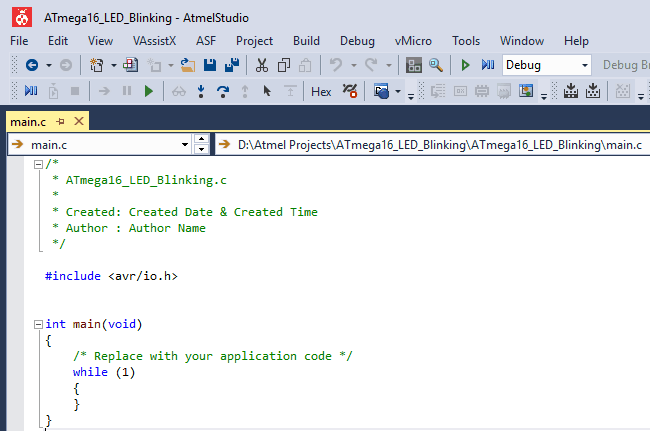
Task: Click the main.c file path field
Action: click(432, 144)
